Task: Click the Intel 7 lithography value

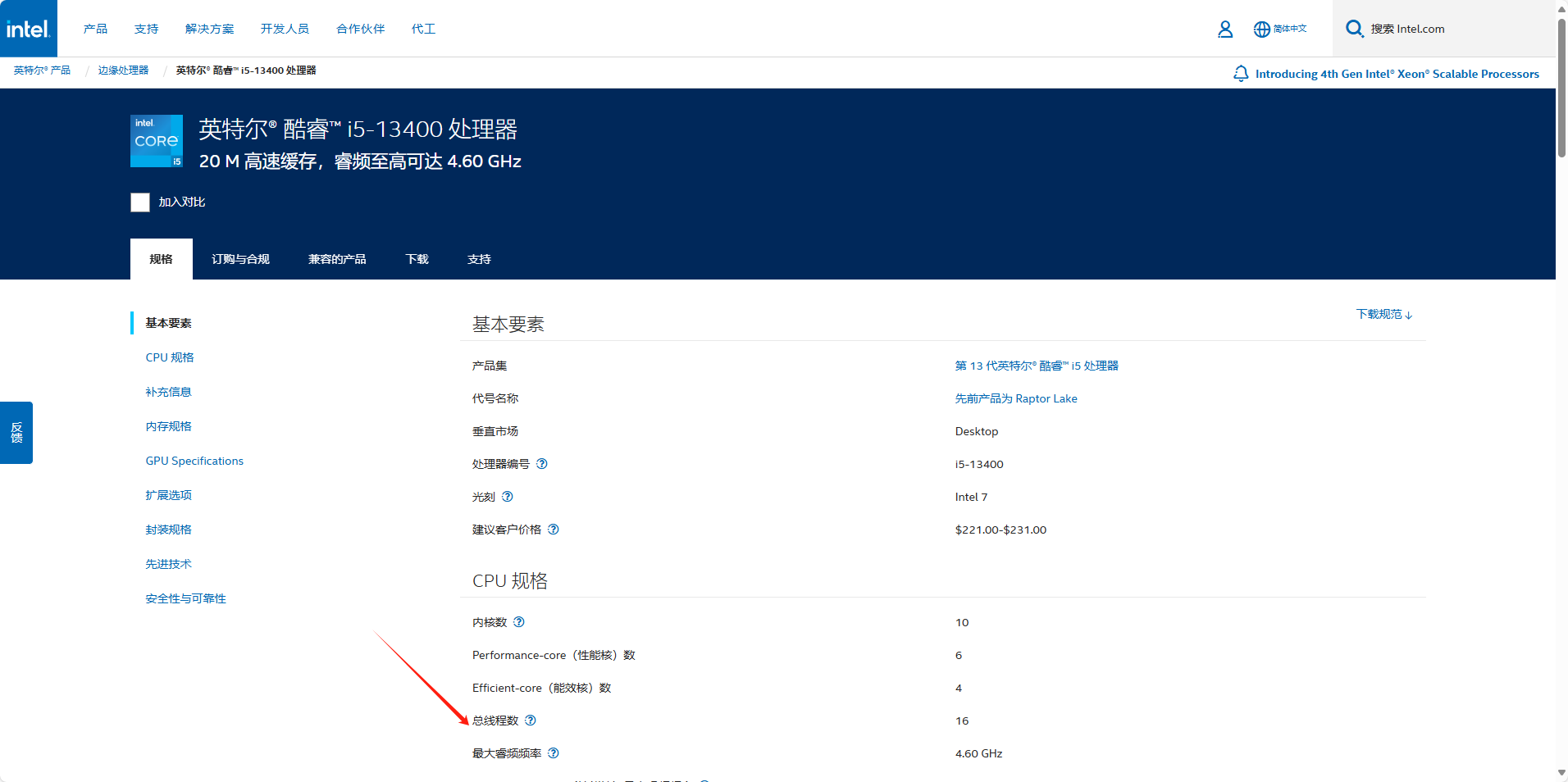Action: (x=971, y=497)
